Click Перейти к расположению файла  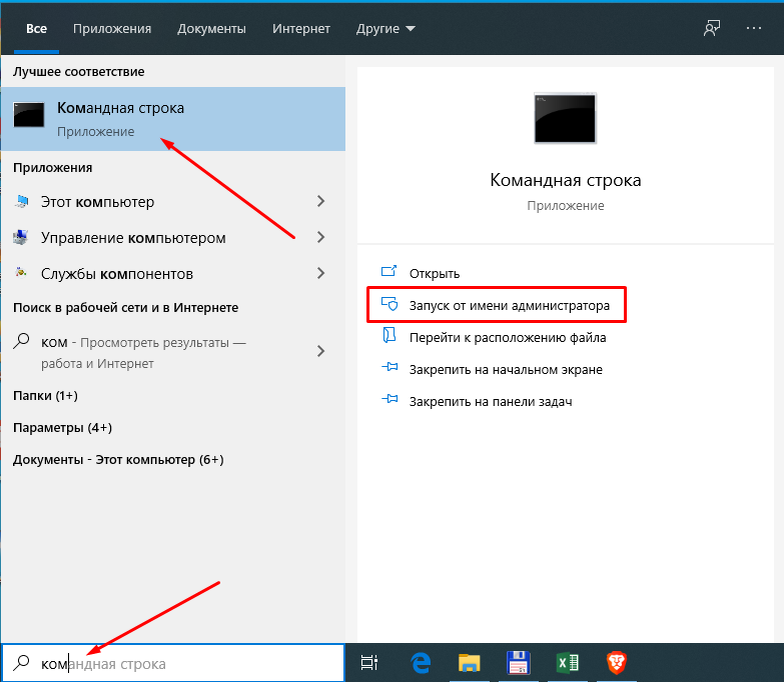tap(508, 338)
